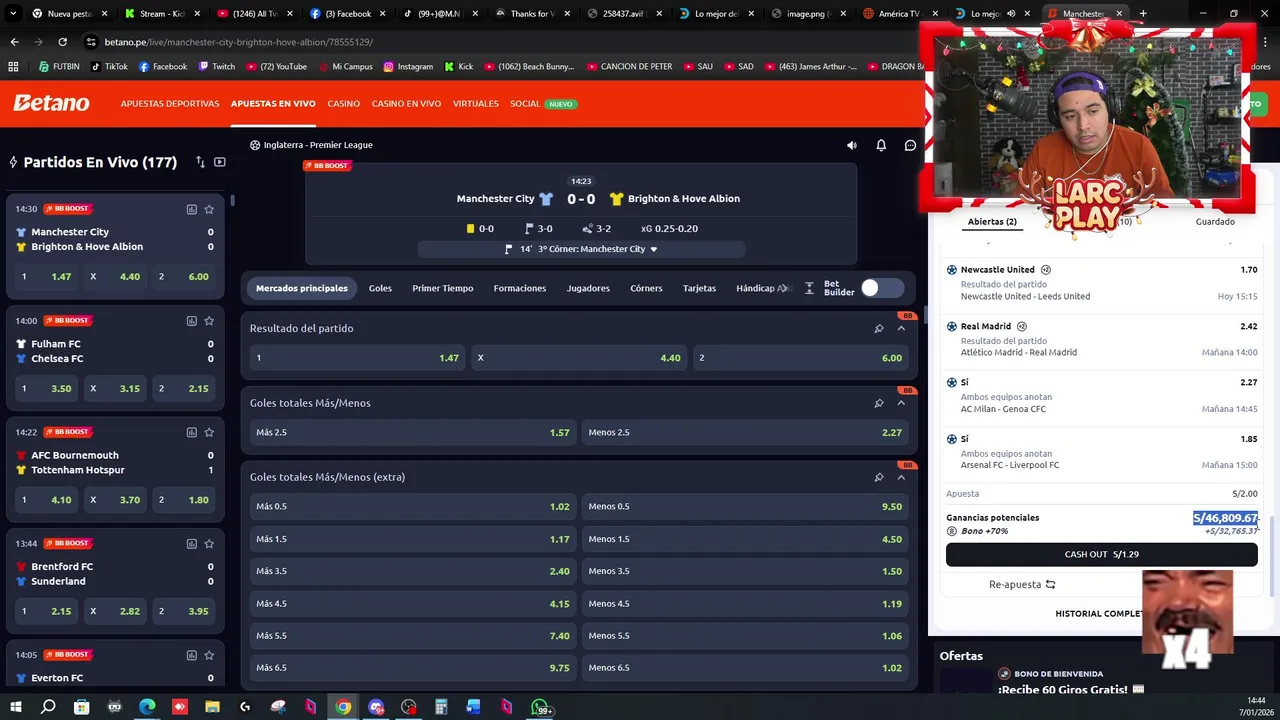Open Casino menu item
Screen dimensions: 1280x720
(x=343, y=104)
